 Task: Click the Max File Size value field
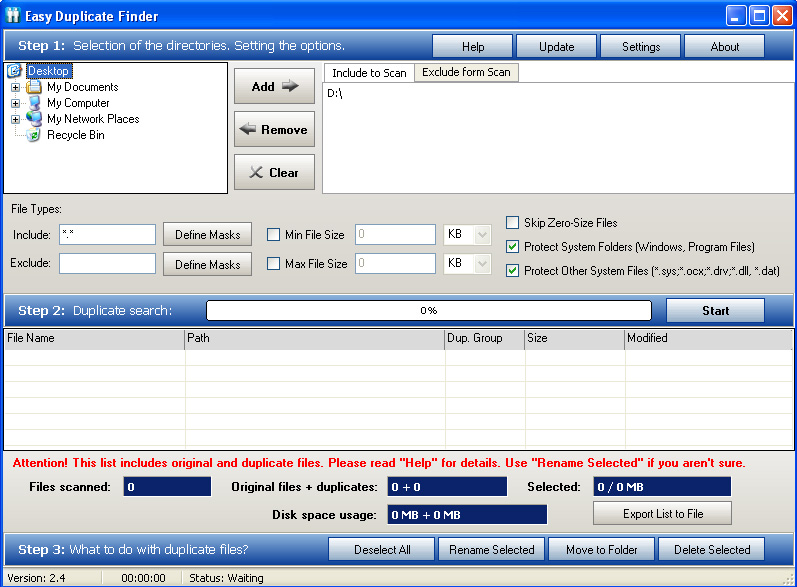(x=395, y=263)
